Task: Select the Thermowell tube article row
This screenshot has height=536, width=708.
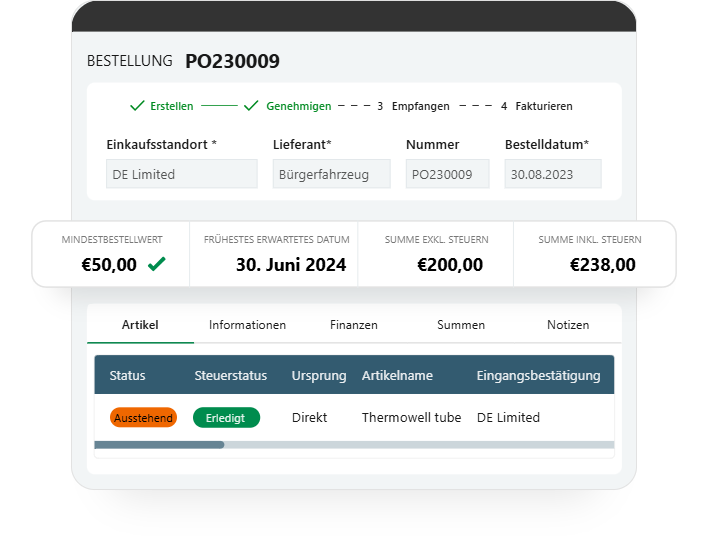Action: point(411,418)
